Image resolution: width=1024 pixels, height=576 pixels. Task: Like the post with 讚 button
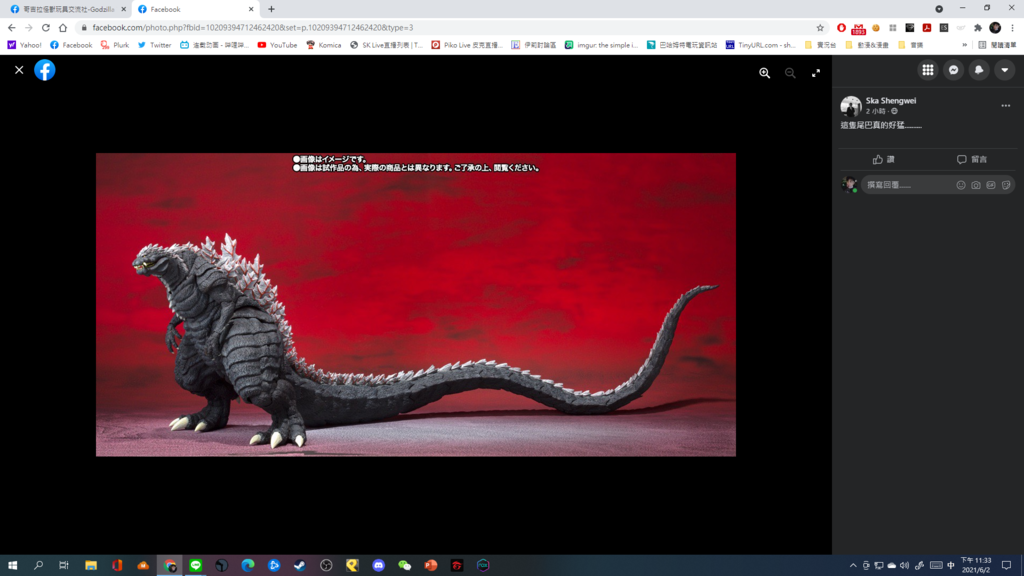coord(884,159)
